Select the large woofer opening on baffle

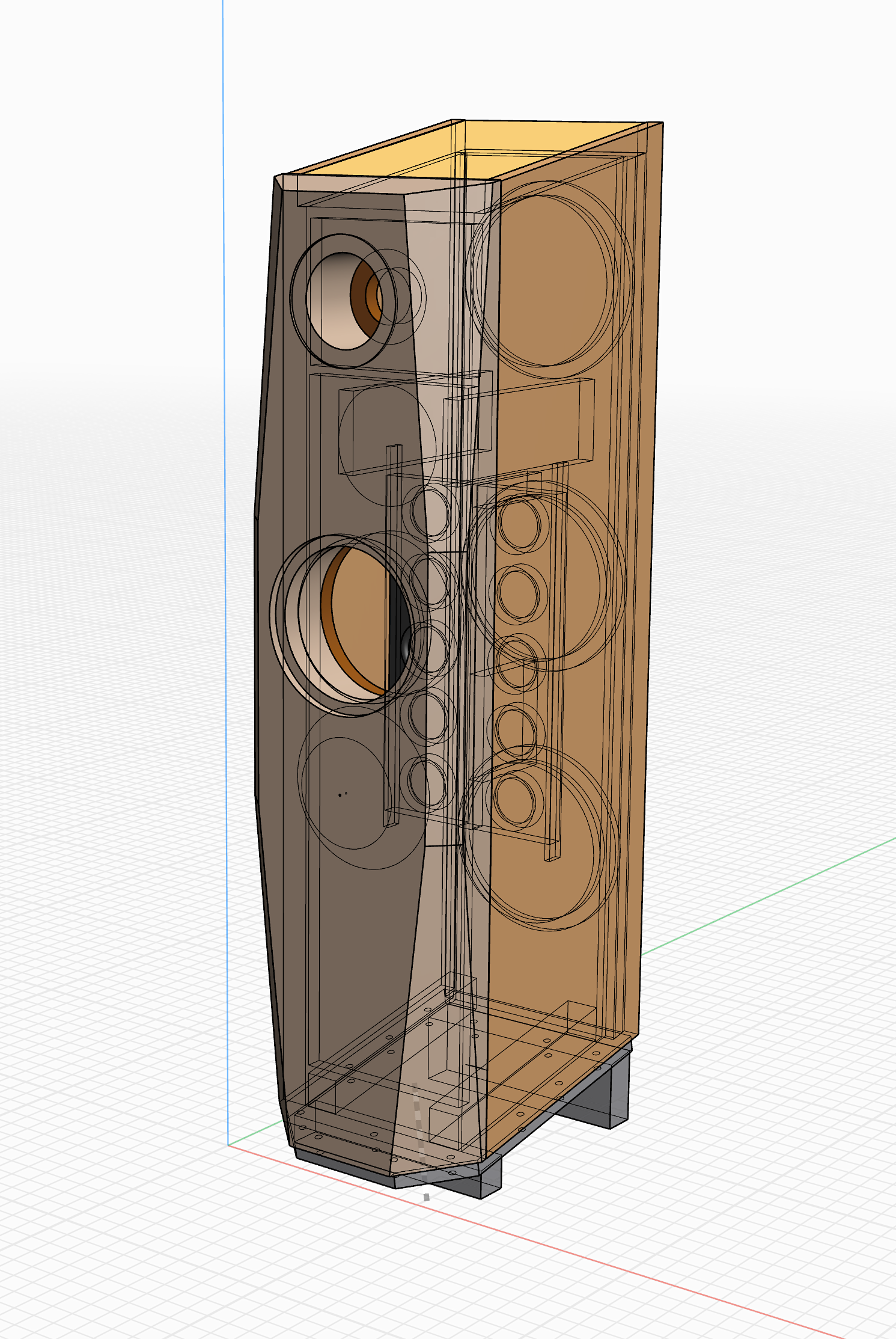tap(343, 624)
